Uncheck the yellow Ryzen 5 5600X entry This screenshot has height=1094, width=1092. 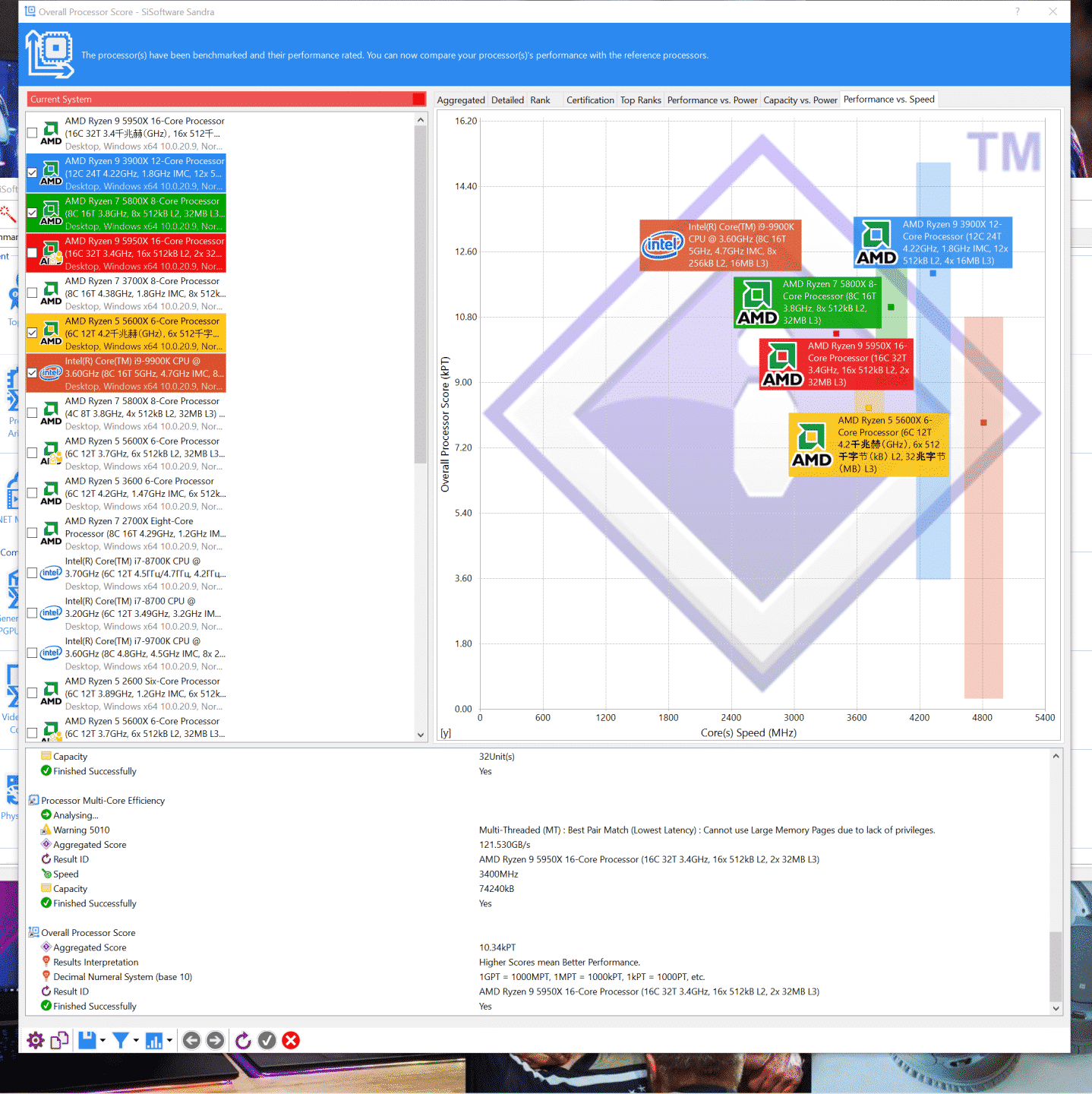(32, 333)
